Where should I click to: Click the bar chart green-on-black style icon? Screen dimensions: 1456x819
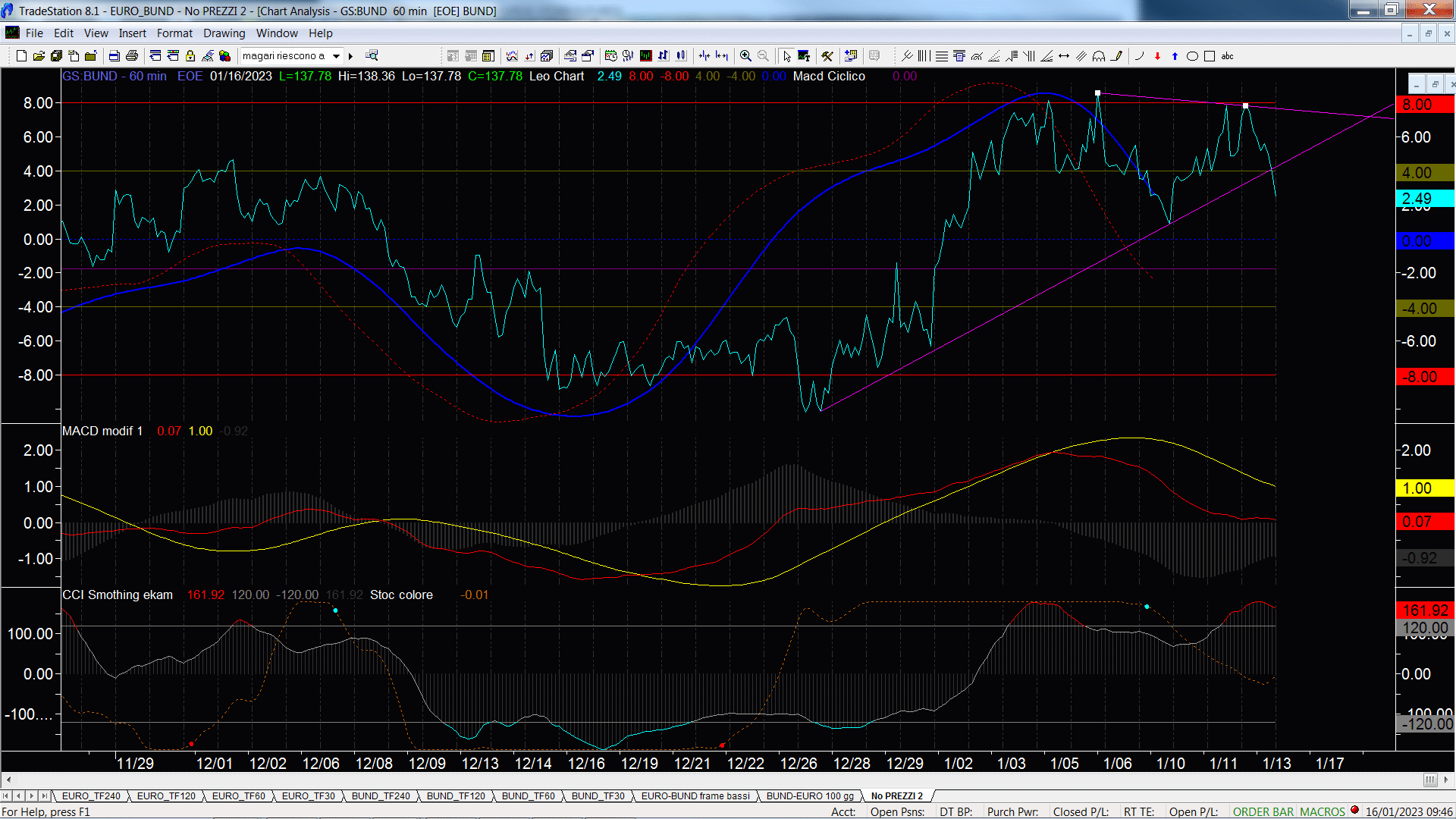[x=646, y=55]
